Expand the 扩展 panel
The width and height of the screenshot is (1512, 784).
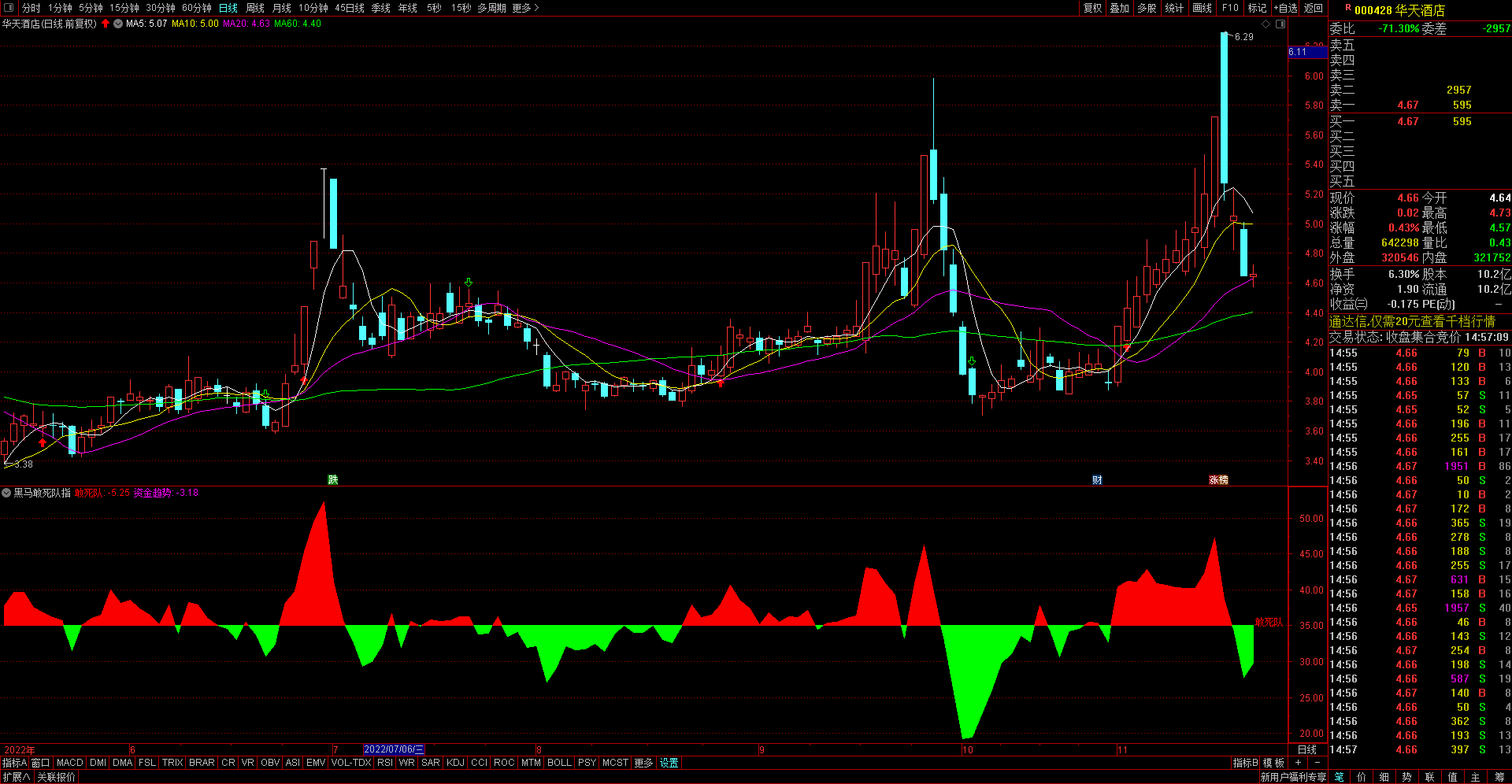(17, 777)
